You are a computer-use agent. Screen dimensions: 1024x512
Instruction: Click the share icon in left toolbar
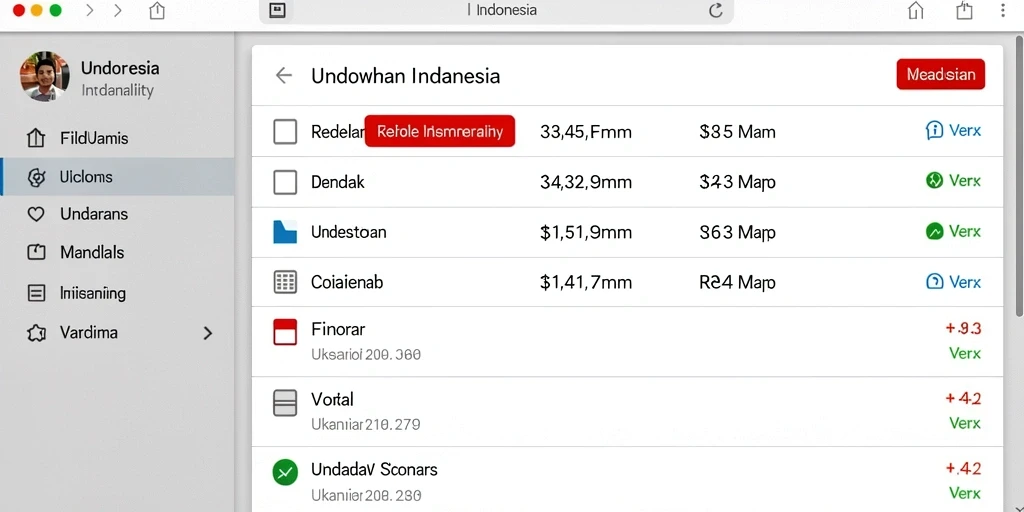click(x=157, y=10)
